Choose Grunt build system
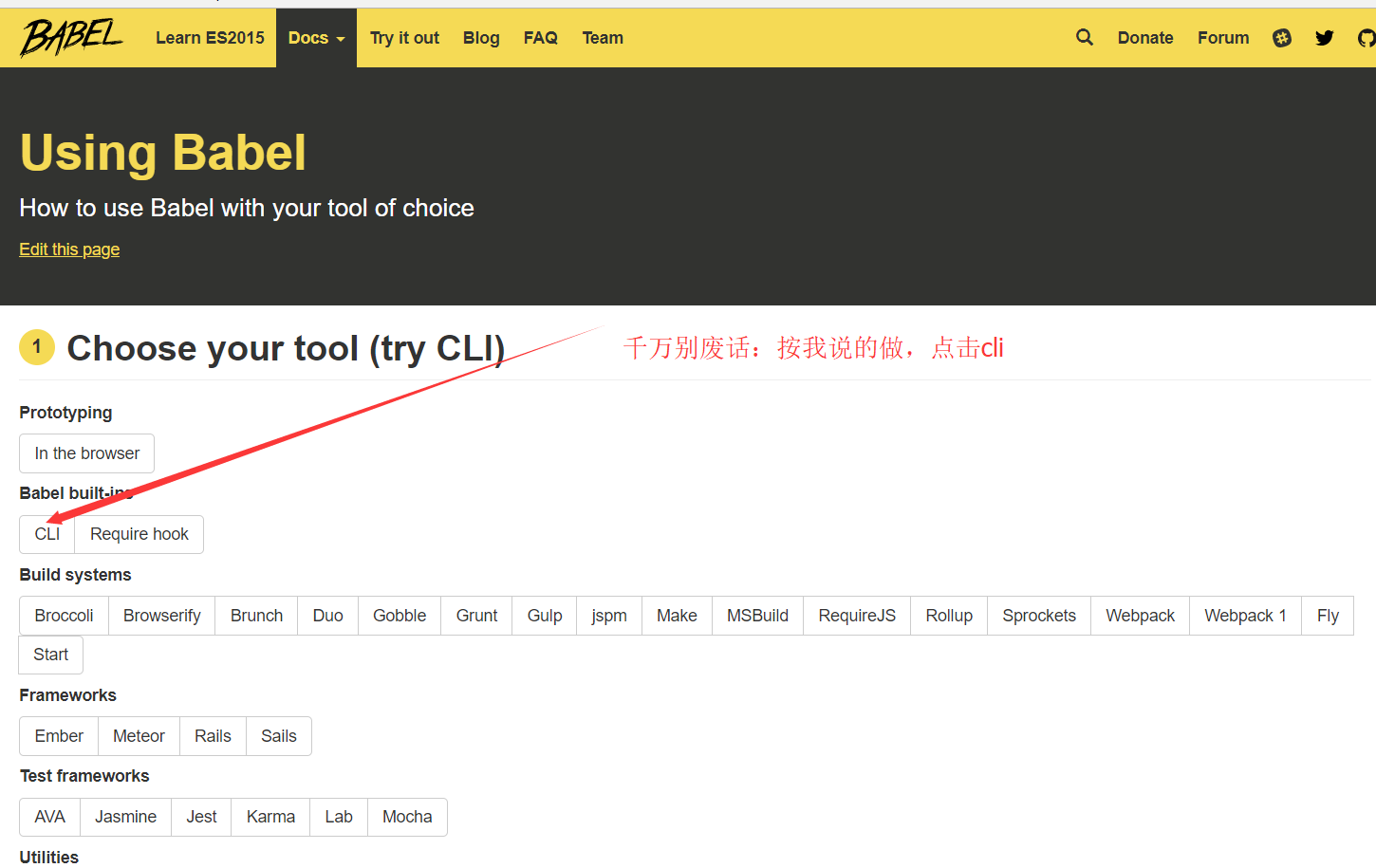This screenshot has height=868, width=1376. click(476, 616)
